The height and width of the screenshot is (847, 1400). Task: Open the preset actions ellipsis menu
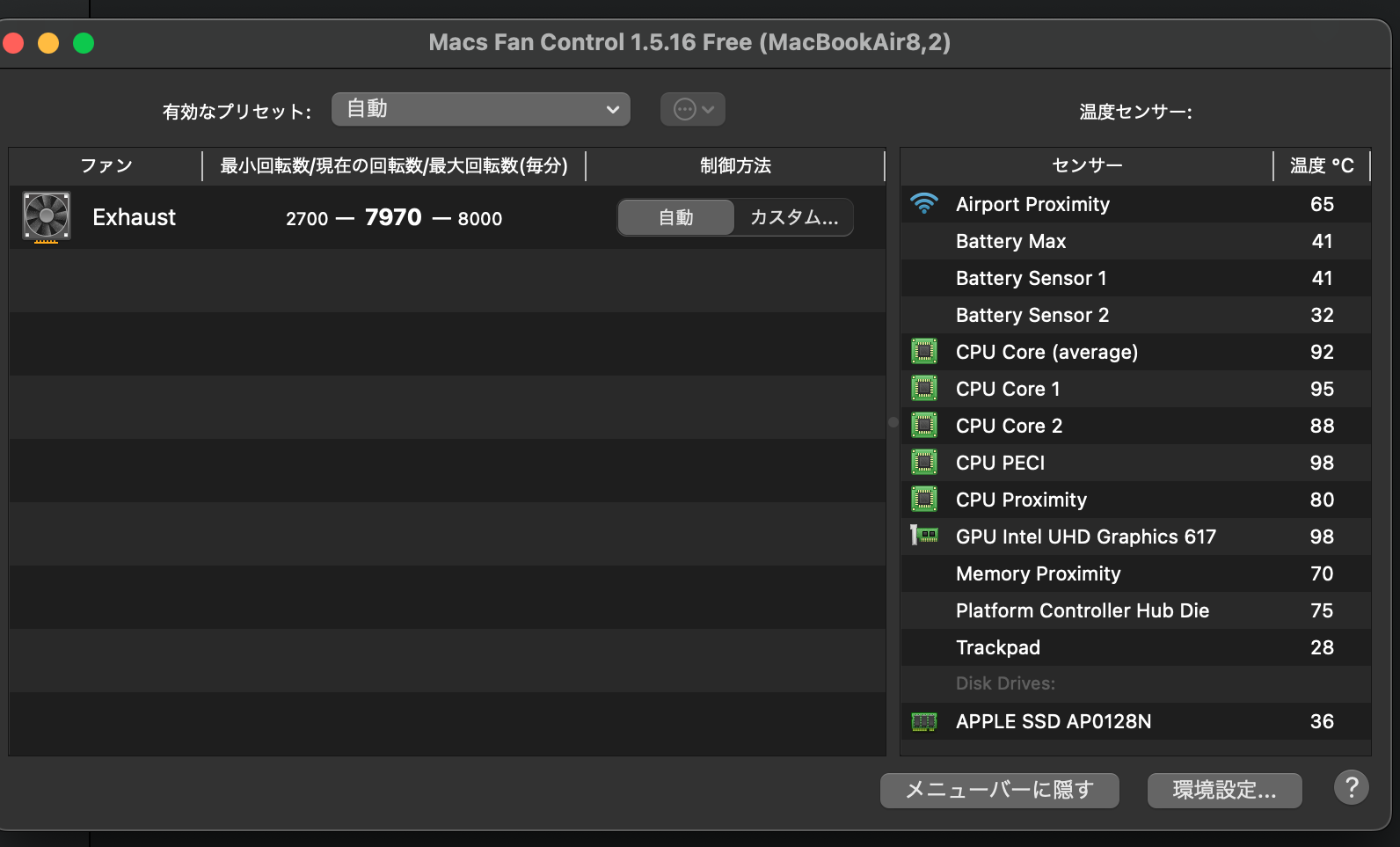(693, 109)
